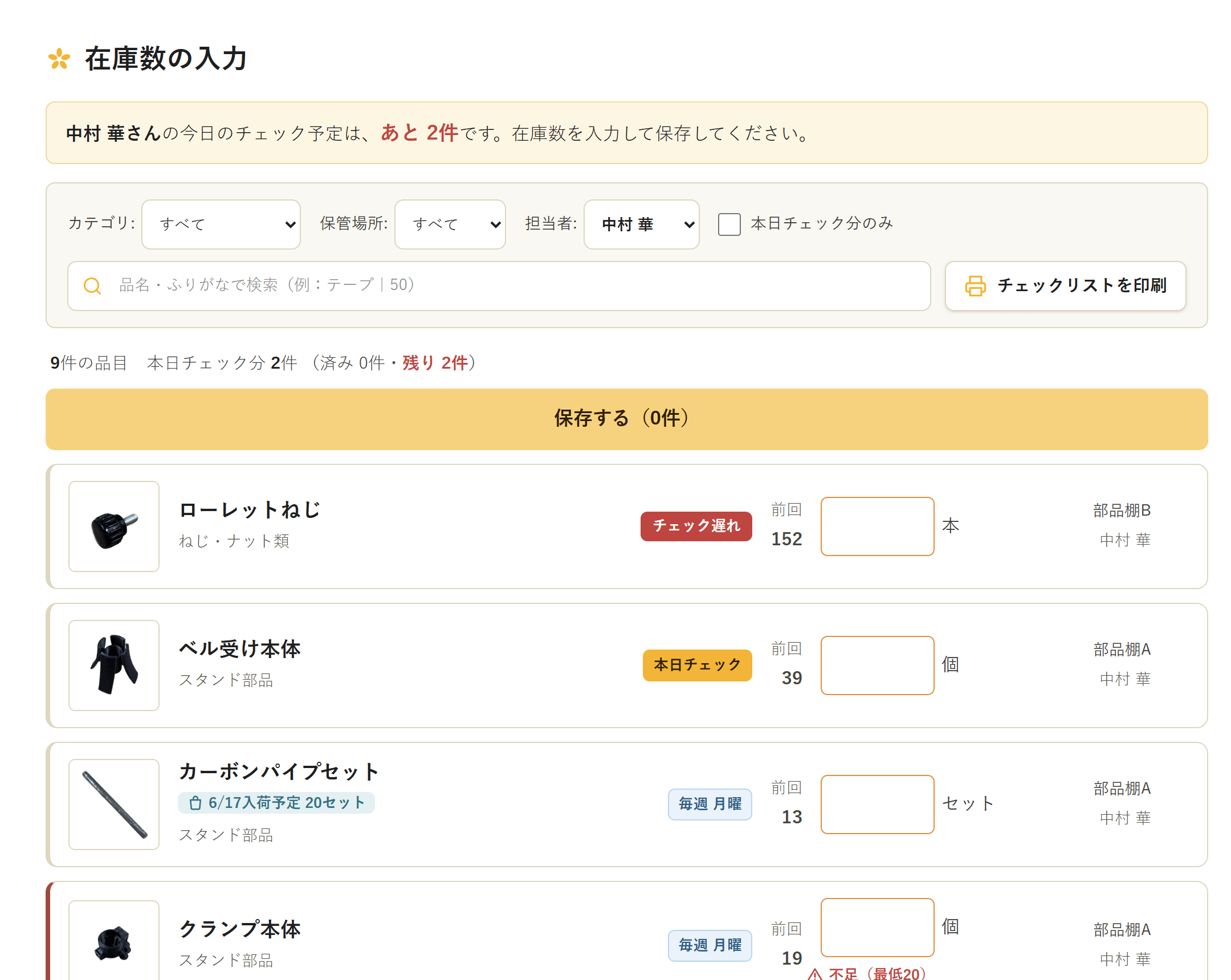Click previous count 152
1231x980 pixels.
pyautogui.click(x=786, y=539)
